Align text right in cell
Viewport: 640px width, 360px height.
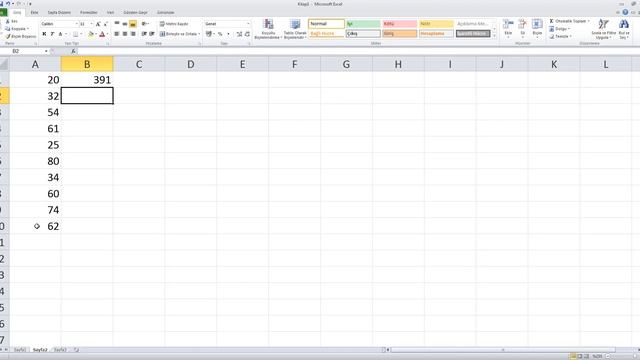click(133, 34)
